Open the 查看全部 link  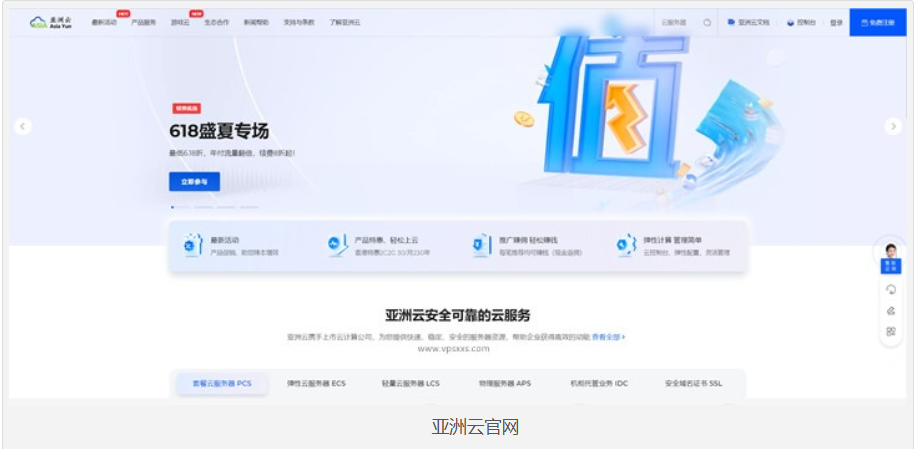(608, 337)
